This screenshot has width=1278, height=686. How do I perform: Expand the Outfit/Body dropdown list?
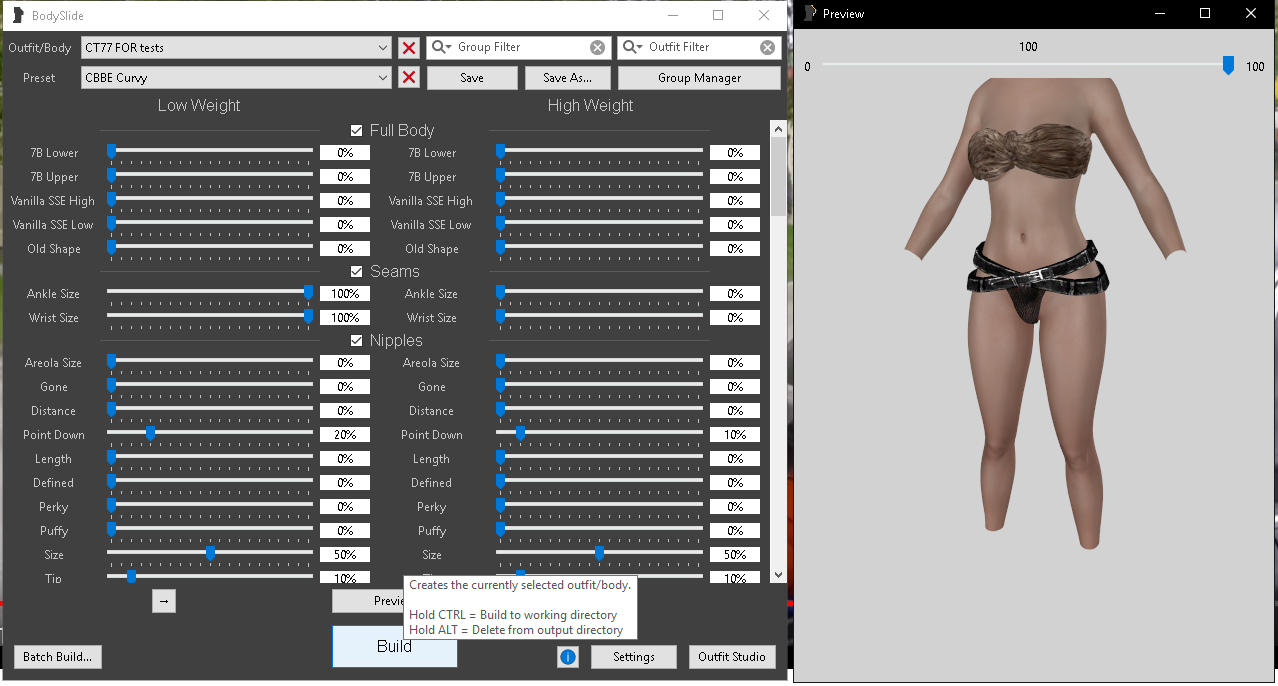pyautogui.click(x=384, y=48)
